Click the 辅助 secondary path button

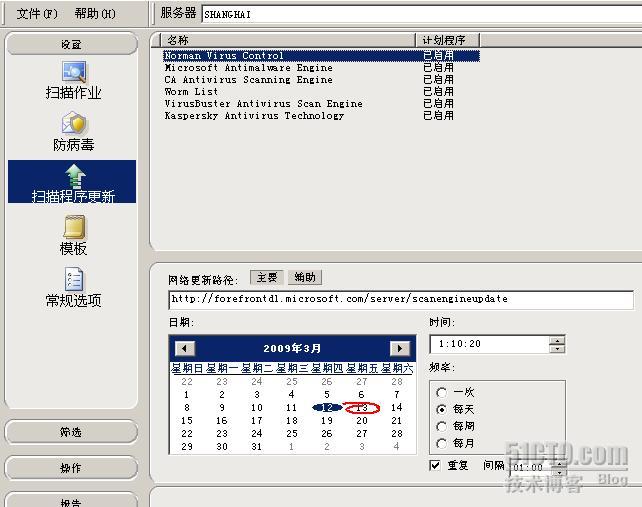click(x=305, y=277)
